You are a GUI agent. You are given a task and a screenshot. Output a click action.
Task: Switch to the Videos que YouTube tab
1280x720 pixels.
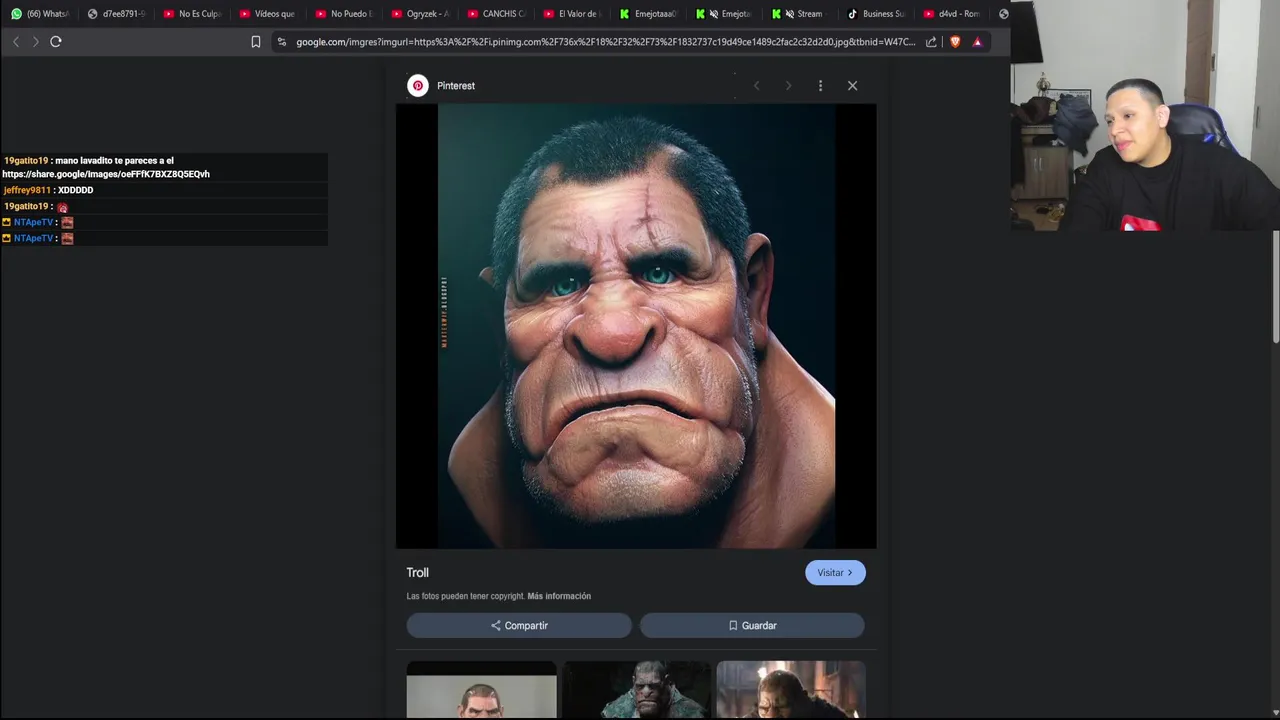pos(268,14)
